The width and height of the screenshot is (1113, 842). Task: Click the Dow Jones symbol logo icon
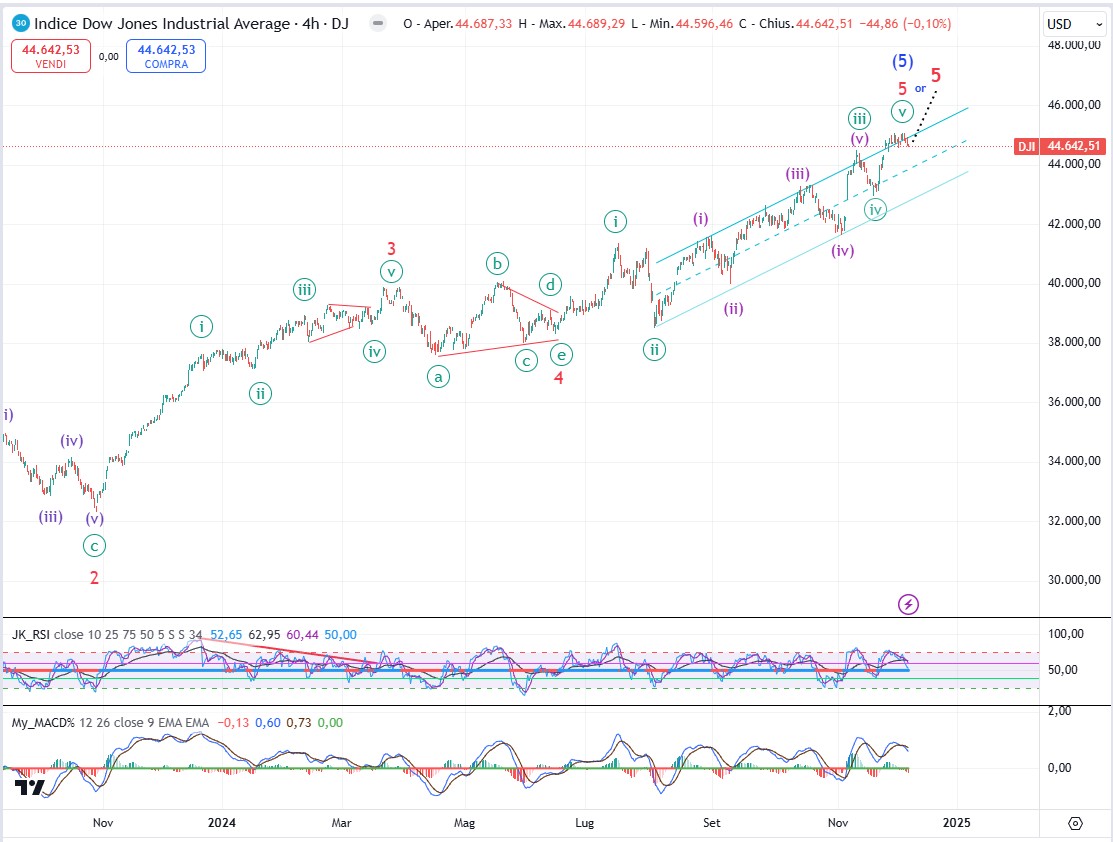(x=21, y=23)
